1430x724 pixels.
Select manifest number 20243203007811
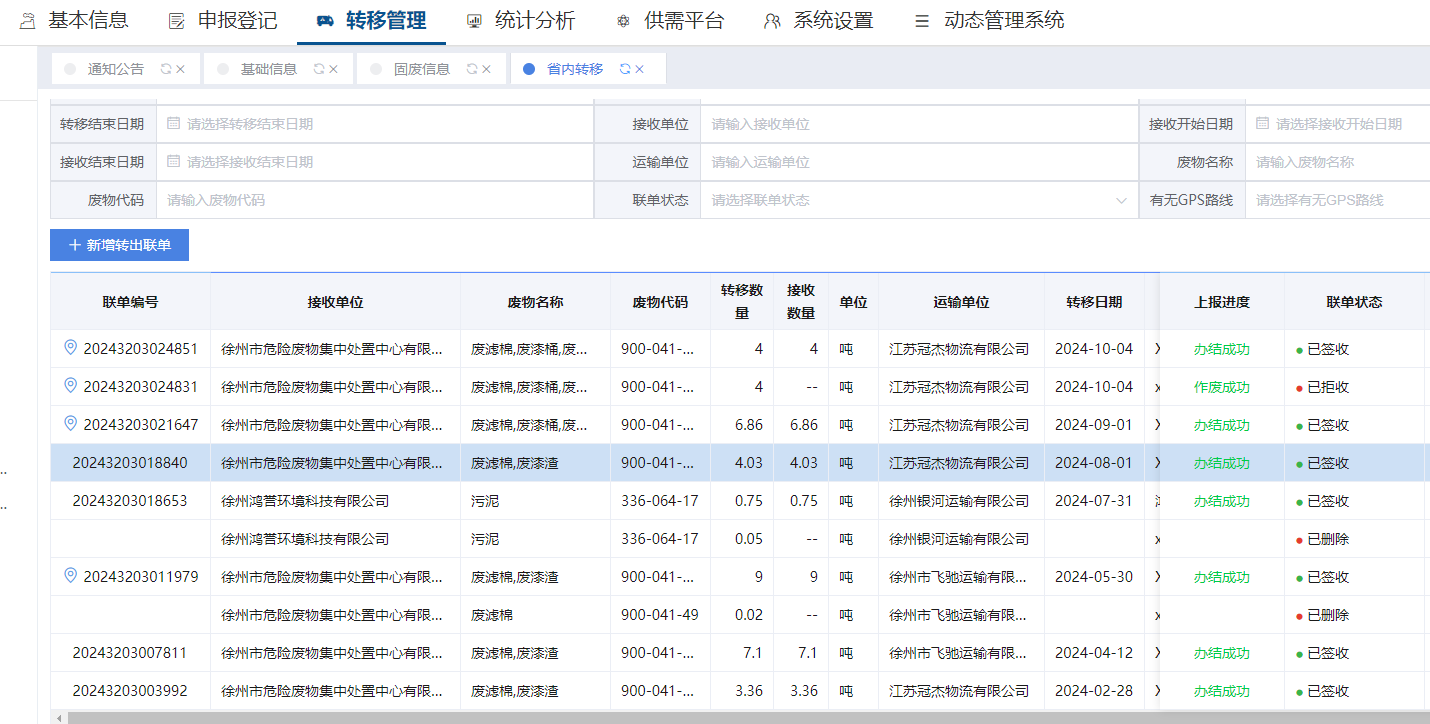click(130, 653)
